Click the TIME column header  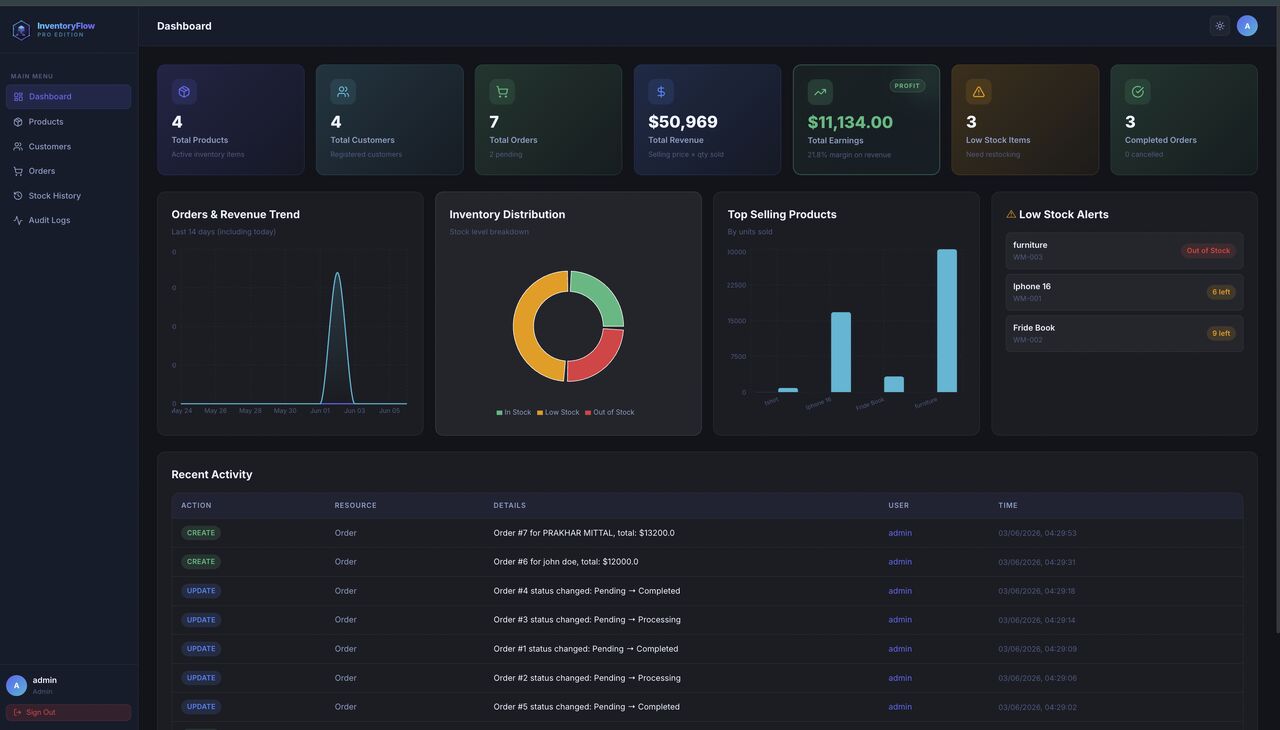pyautogui.click(x=1008, y=506)
